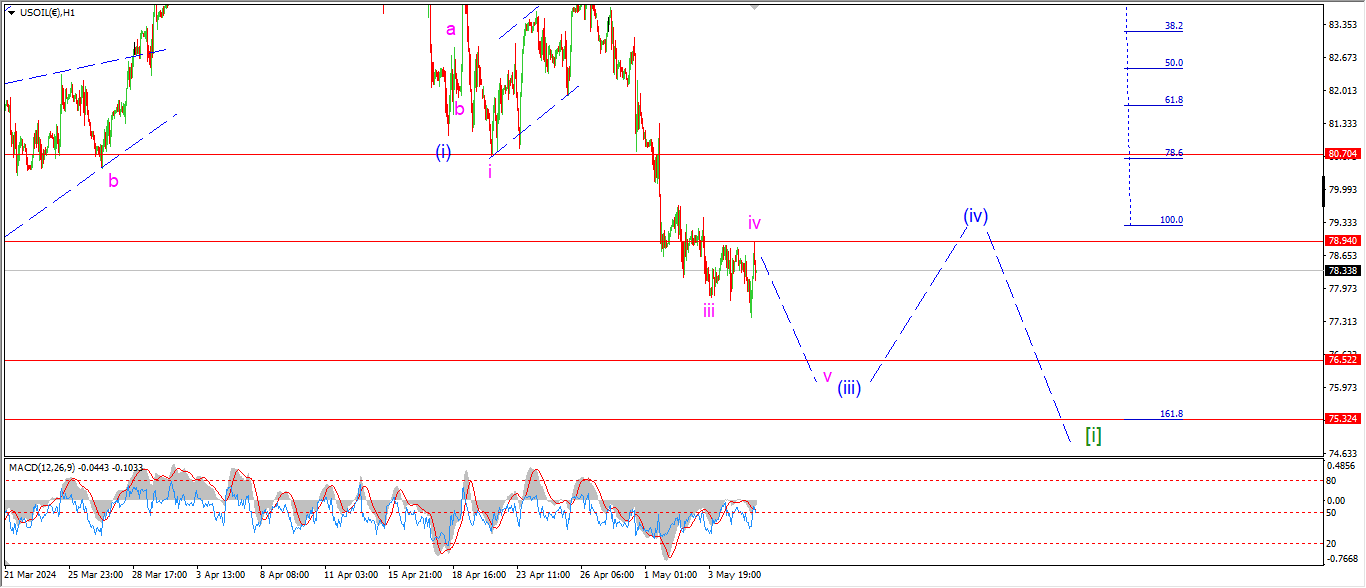Click the Fibonacci 38.2 level label
Screen dimensions: 1366x588
point(1173,26)
